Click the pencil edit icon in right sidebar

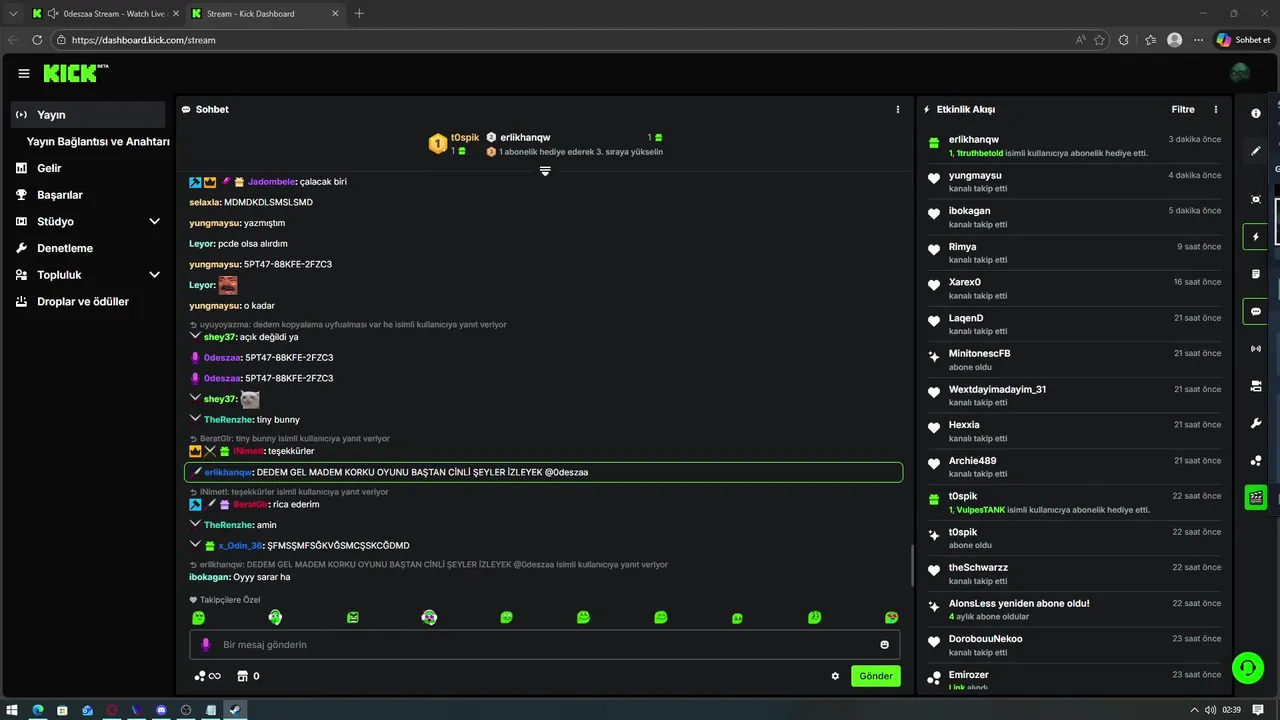pos(1256,151)
